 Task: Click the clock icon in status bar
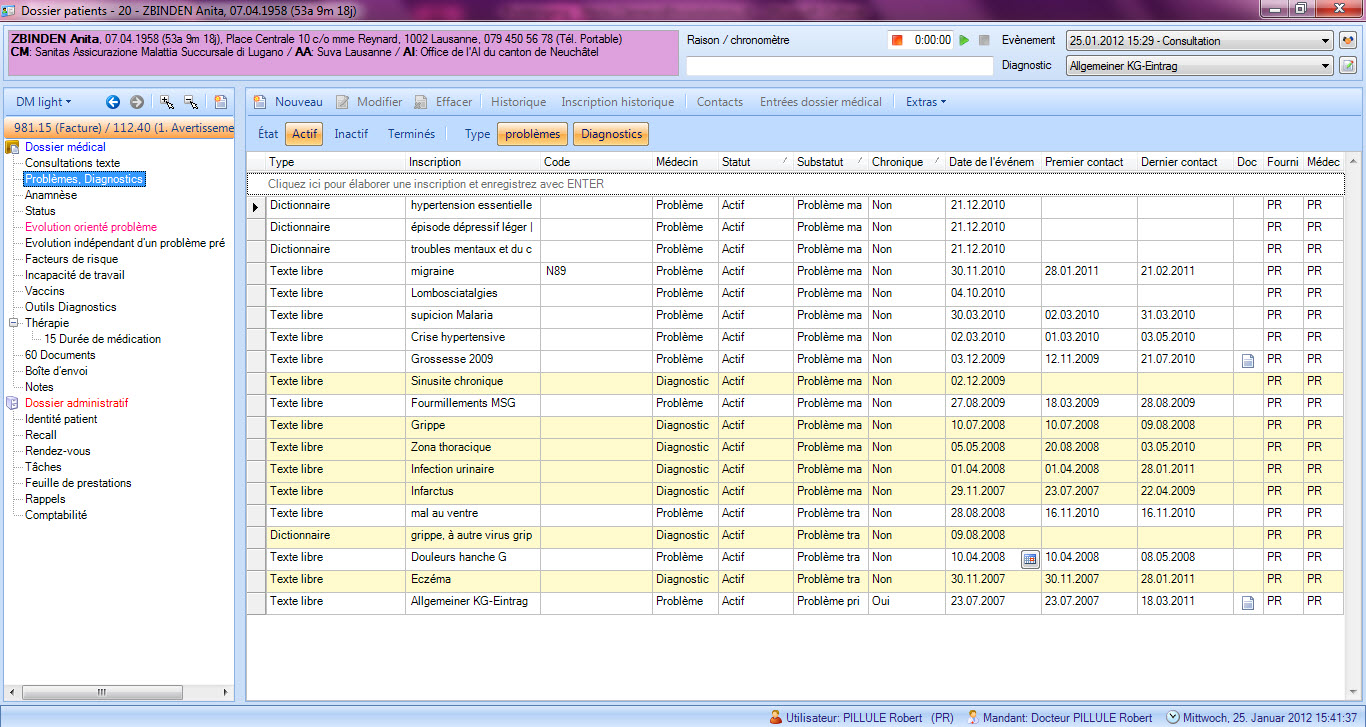click(1173, 717)
